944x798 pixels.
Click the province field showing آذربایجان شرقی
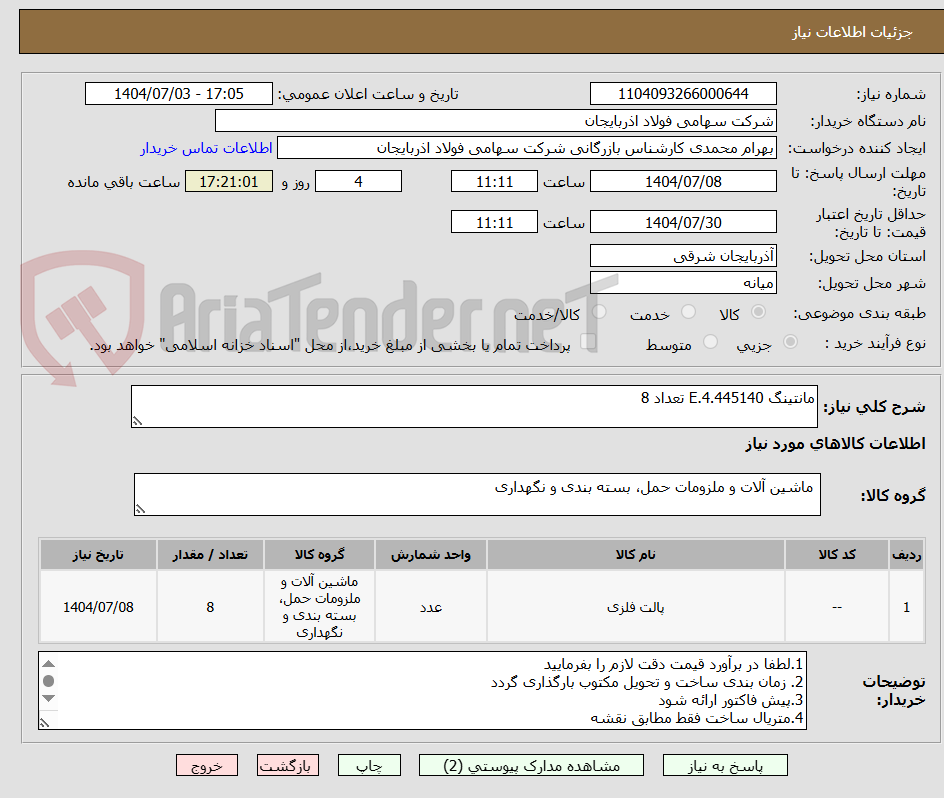pyautogui.click(x=683, y=255)
